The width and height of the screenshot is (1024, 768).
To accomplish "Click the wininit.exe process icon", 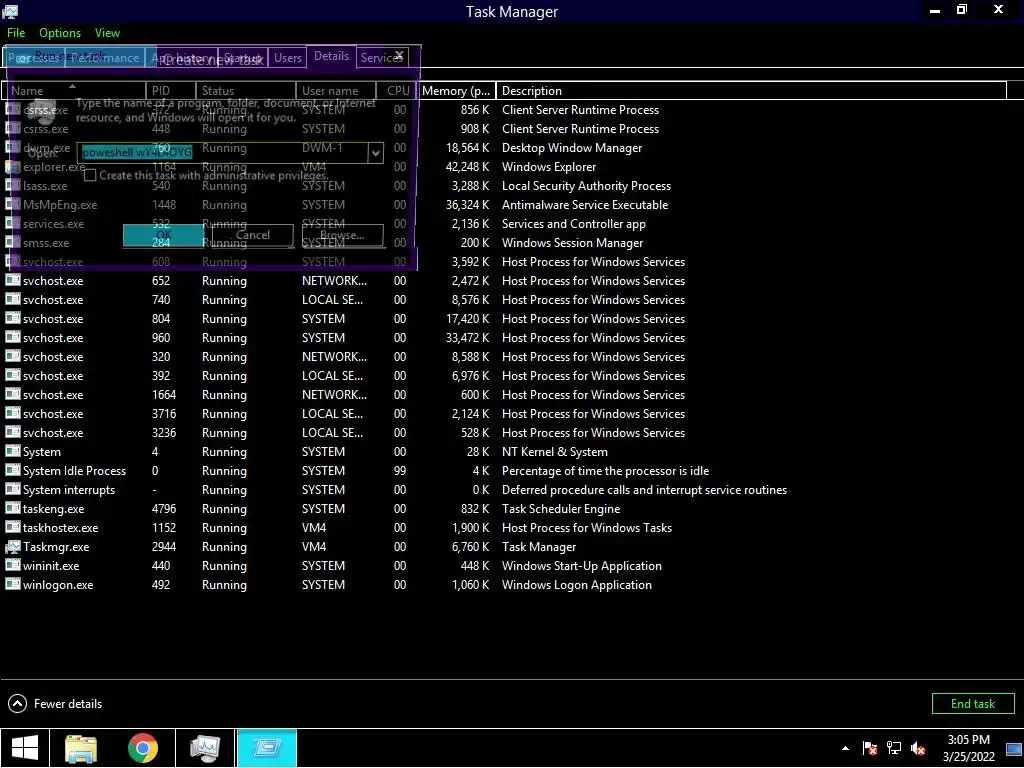I will pos(12,566).
